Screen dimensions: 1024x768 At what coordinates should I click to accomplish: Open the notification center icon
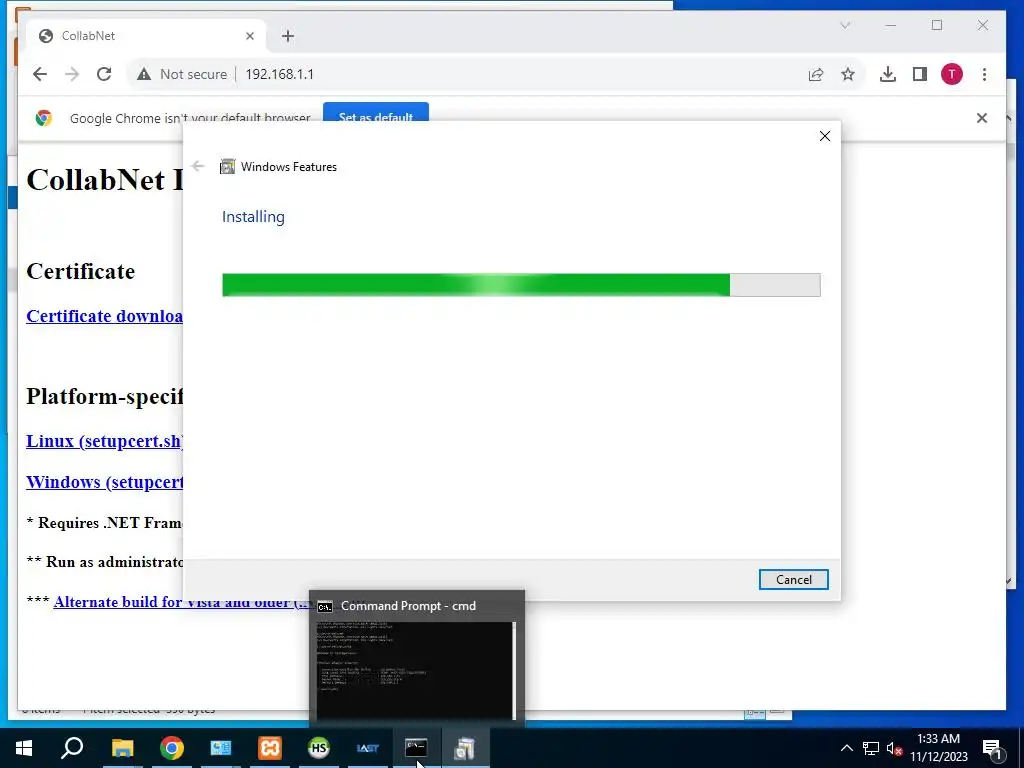(993, 748)
